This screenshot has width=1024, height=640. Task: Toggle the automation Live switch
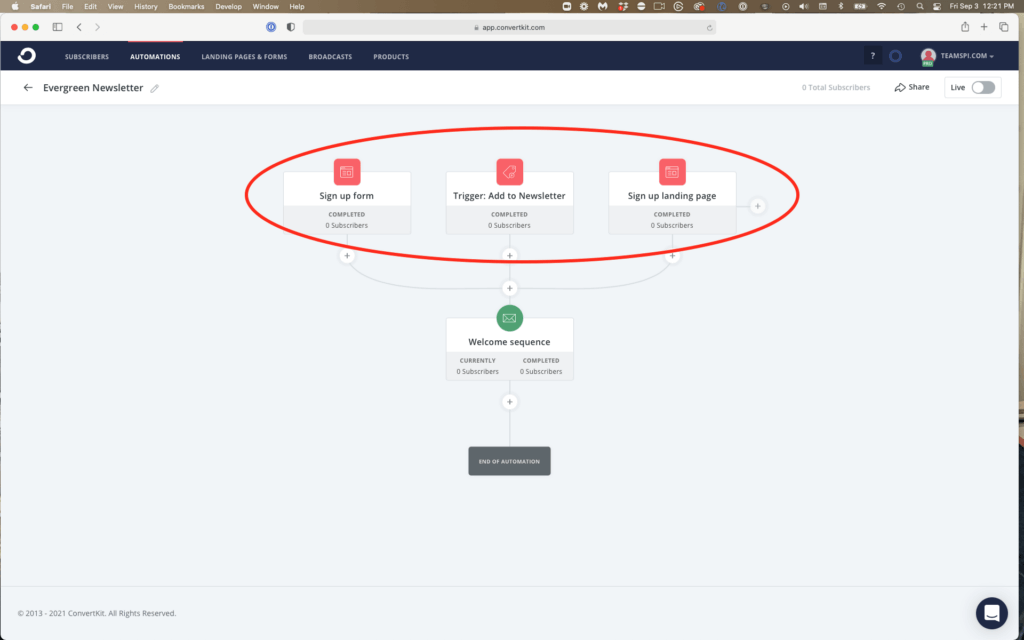coord(983,88)
